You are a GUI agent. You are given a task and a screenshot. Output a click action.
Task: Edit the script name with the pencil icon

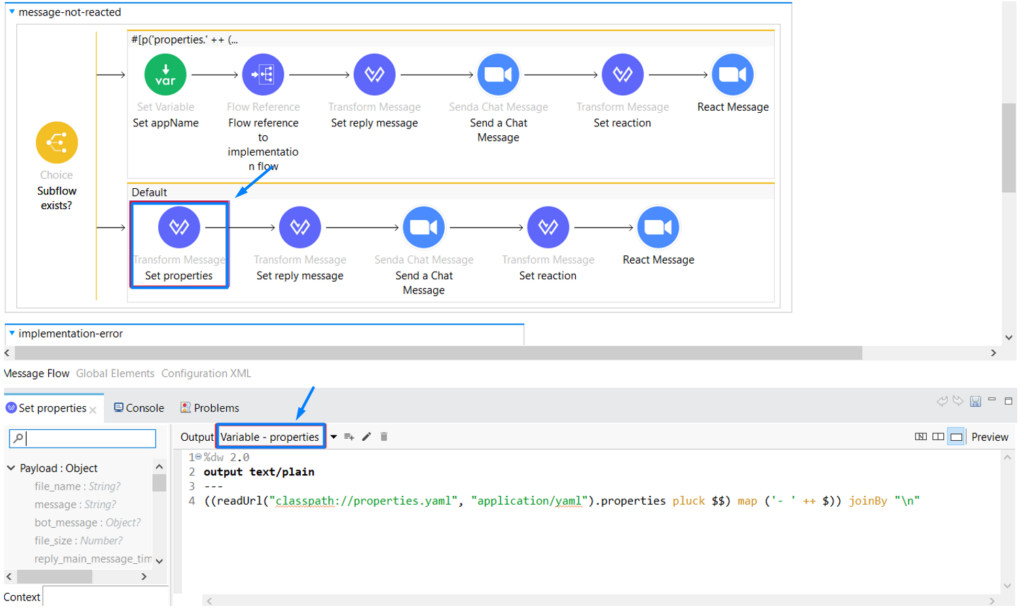pos(364,436)
